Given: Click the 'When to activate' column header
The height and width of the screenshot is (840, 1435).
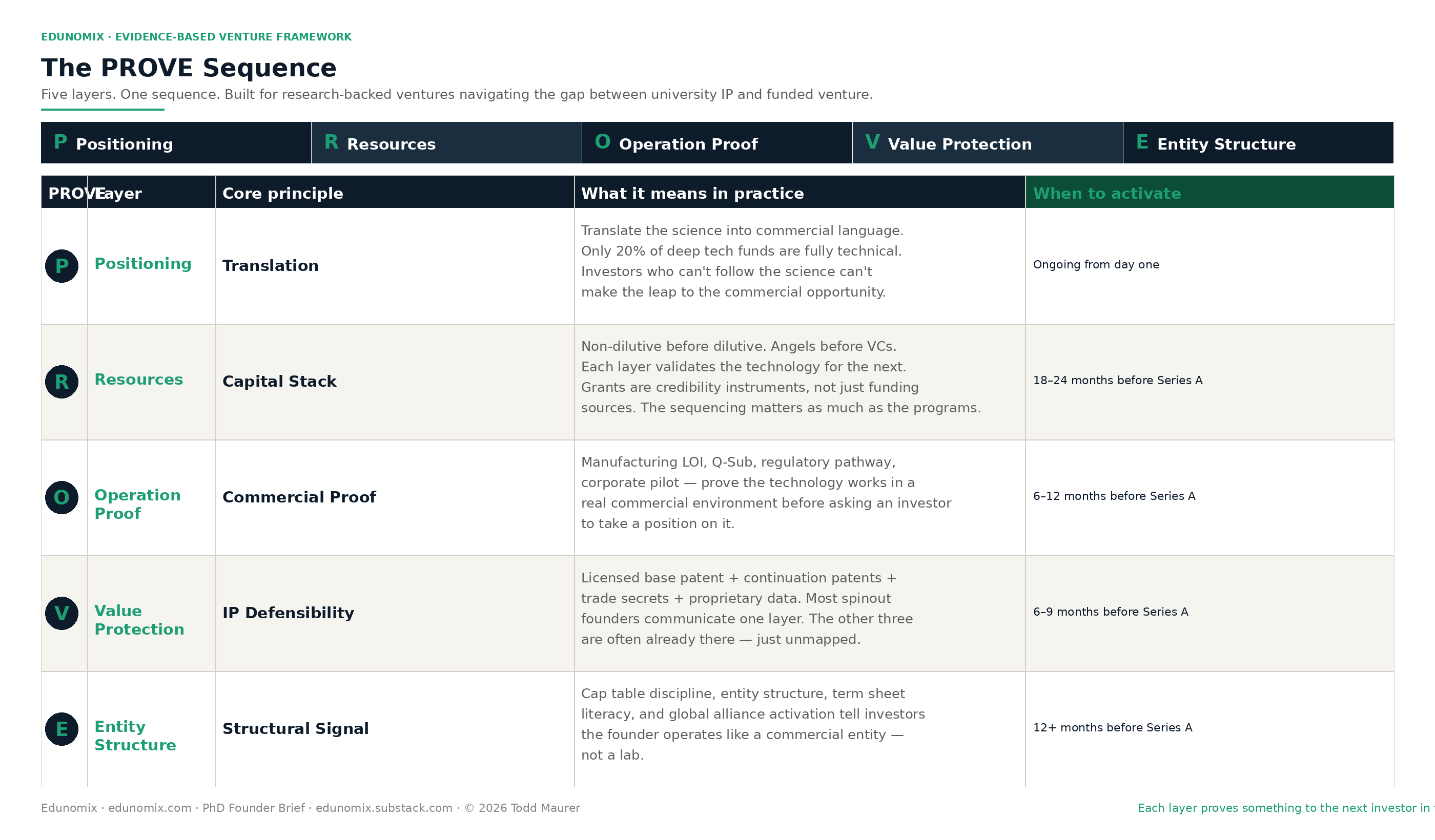Looking at the screenshot, I should [x=1209, y=193].
